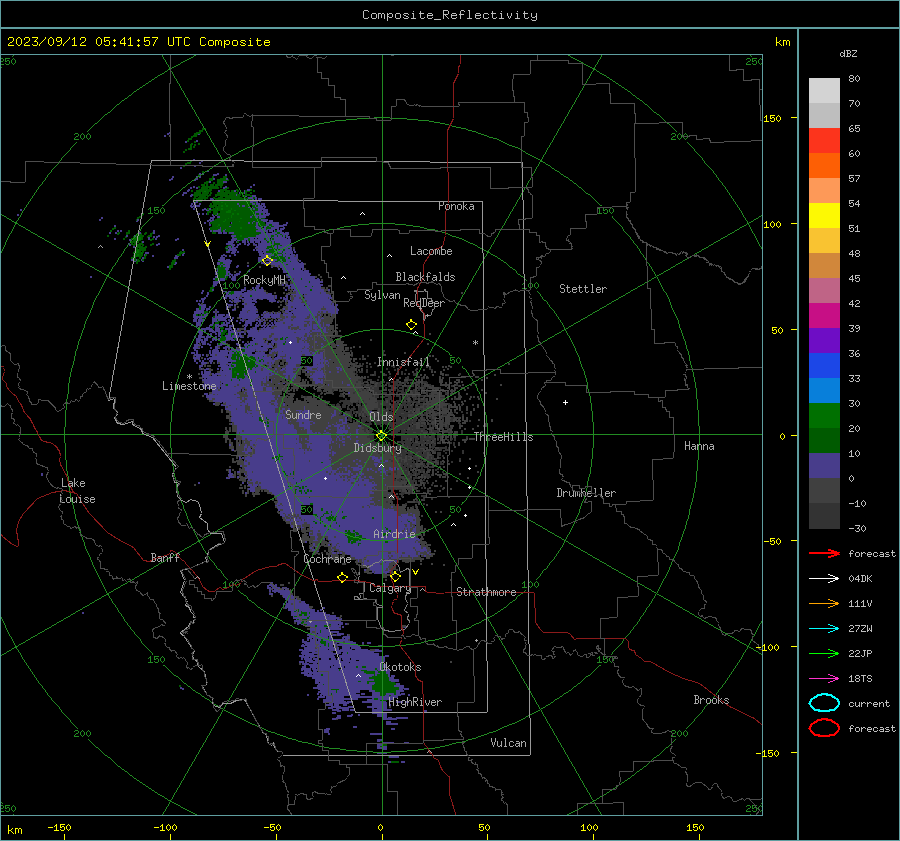Screen dimensions: 900x841
Task: Click the ThreeHills town label
Action: tap(503, 437)
